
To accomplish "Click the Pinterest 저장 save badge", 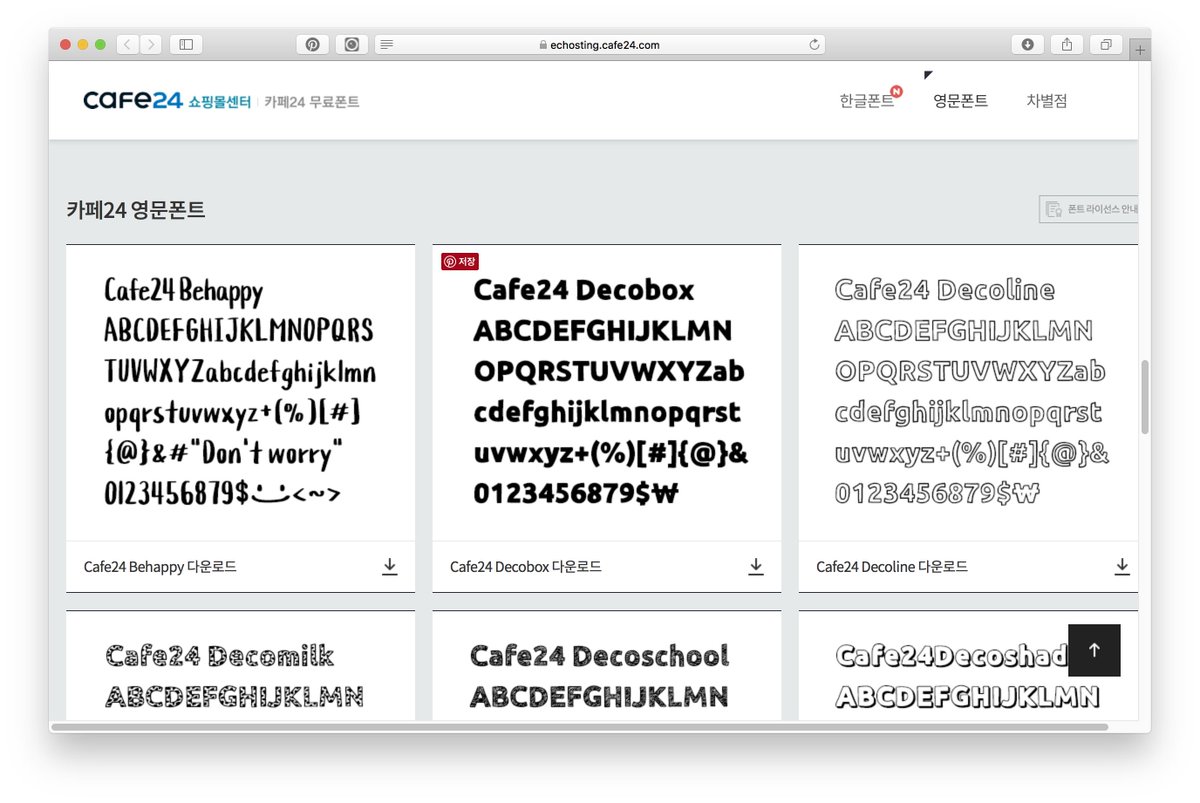I will point(460,261).
